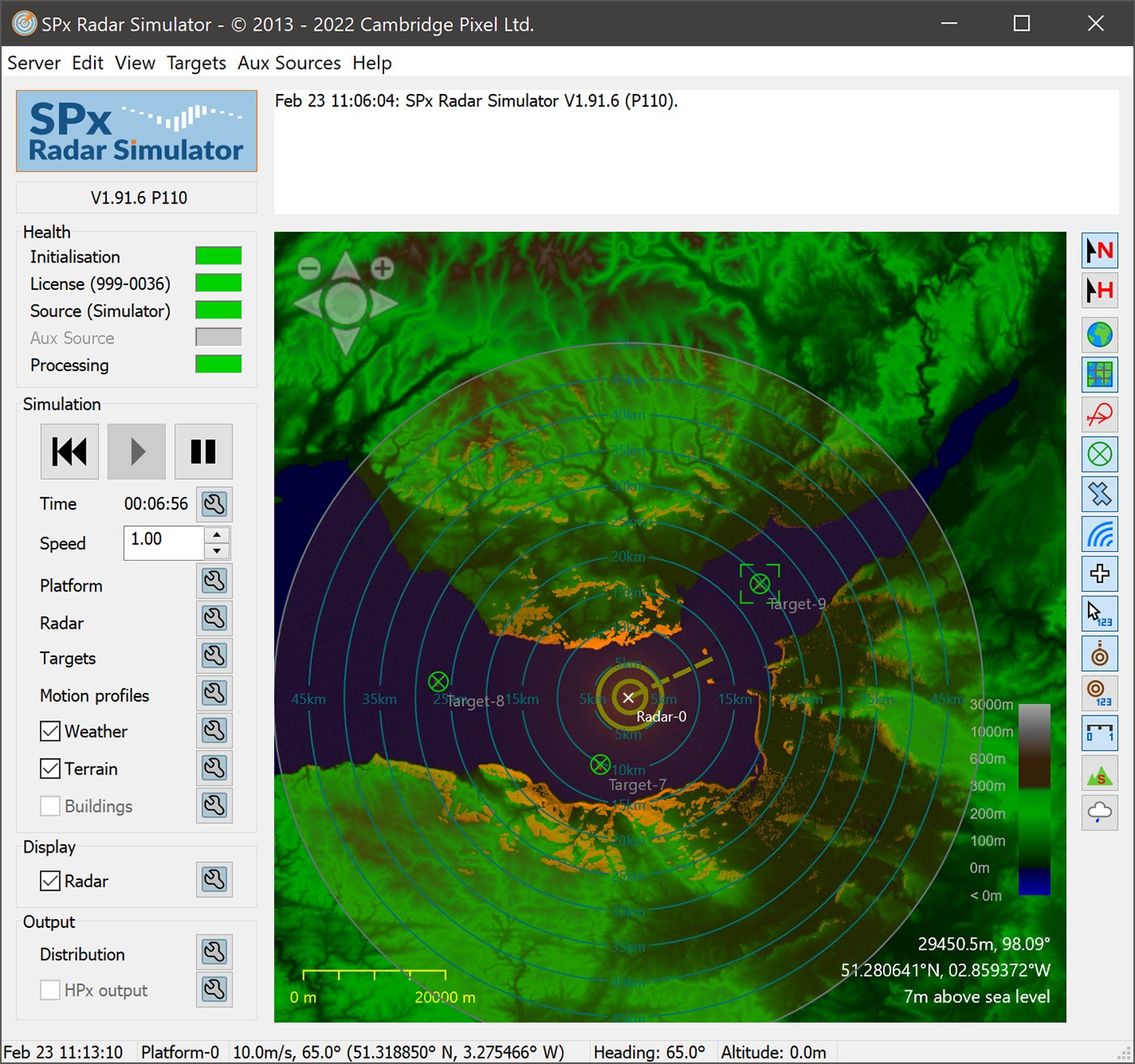Orient the map North-up

(1099, 250)
